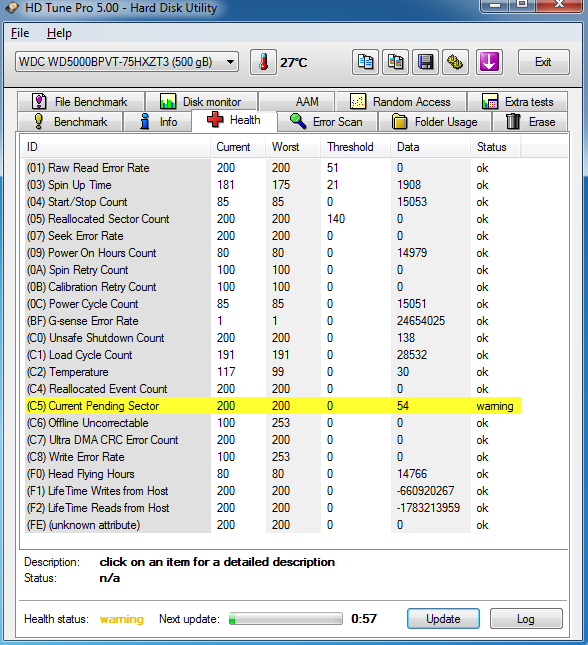Click the thermometer temperature icon
Screen dimensions: 588x645
pyautogui.click(x=263, y=63)
